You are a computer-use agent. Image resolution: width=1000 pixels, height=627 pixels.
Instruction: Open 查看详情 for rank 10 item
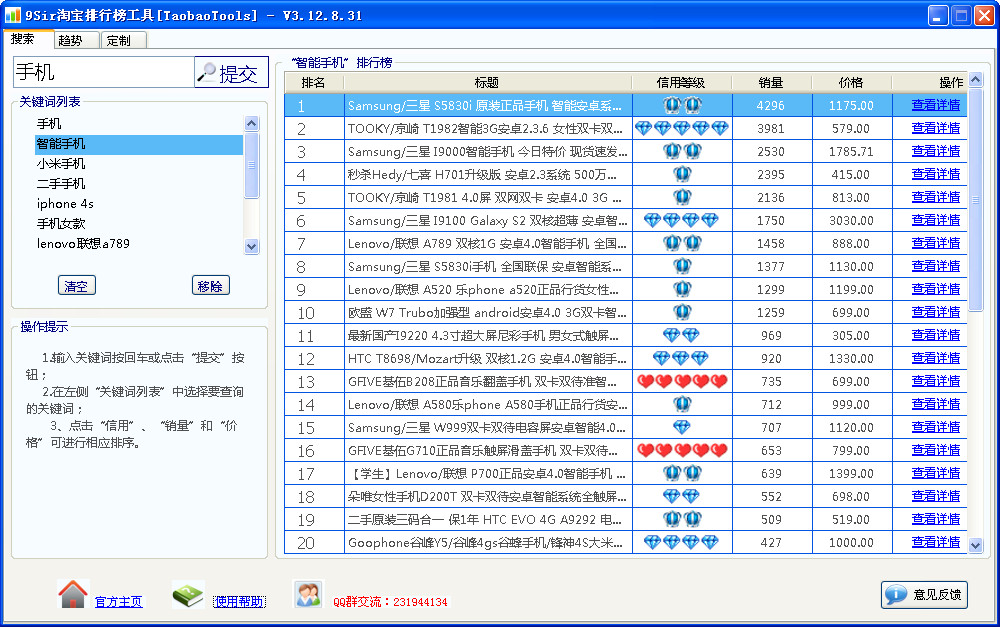pos(936,312)
